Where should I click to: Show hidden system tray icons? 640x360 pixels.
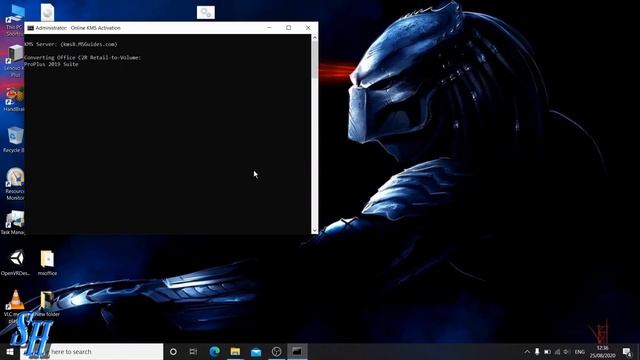tap(527, 351)
